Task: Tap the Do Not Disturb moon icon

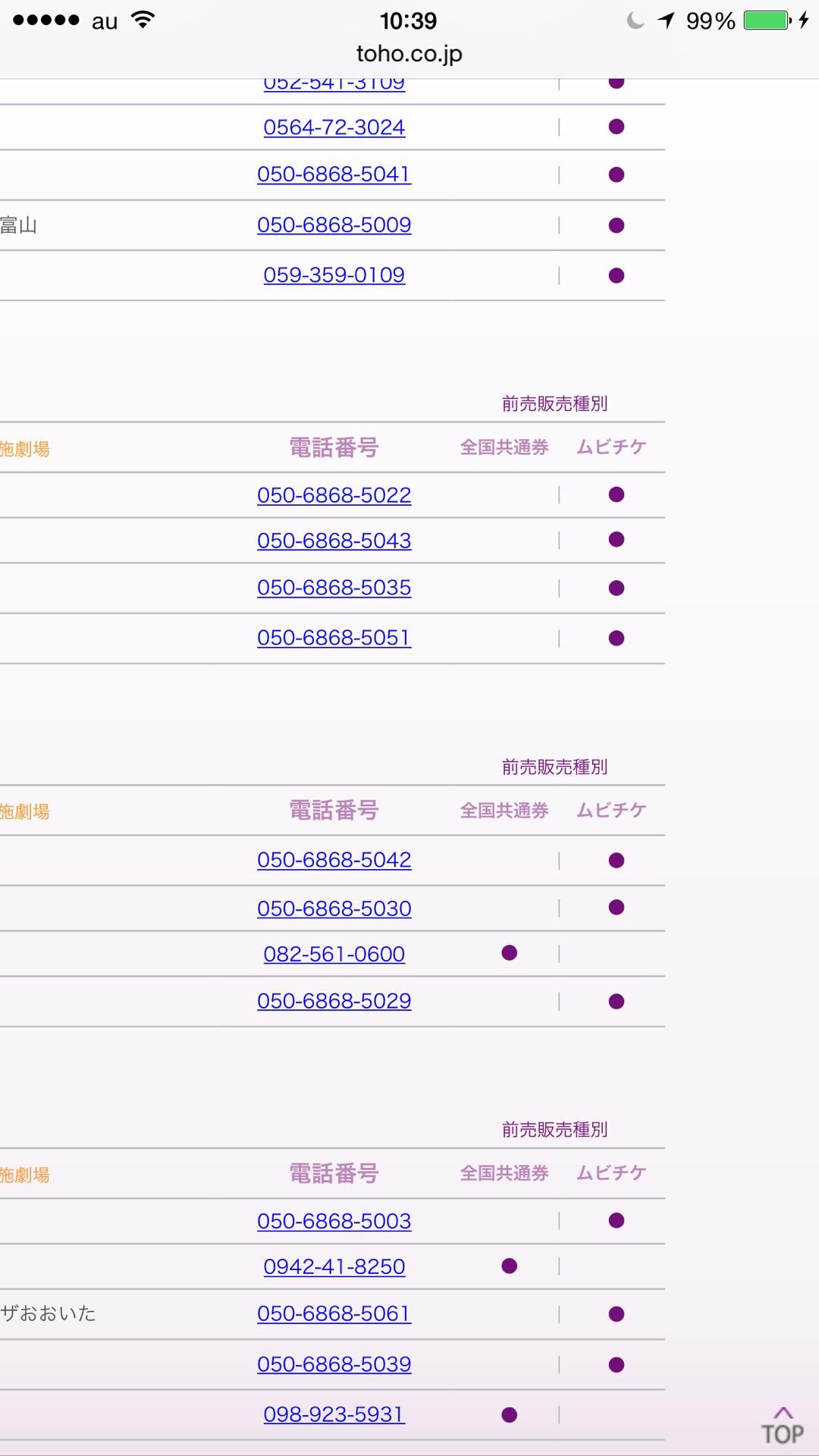Action: [x=635, y=20]
